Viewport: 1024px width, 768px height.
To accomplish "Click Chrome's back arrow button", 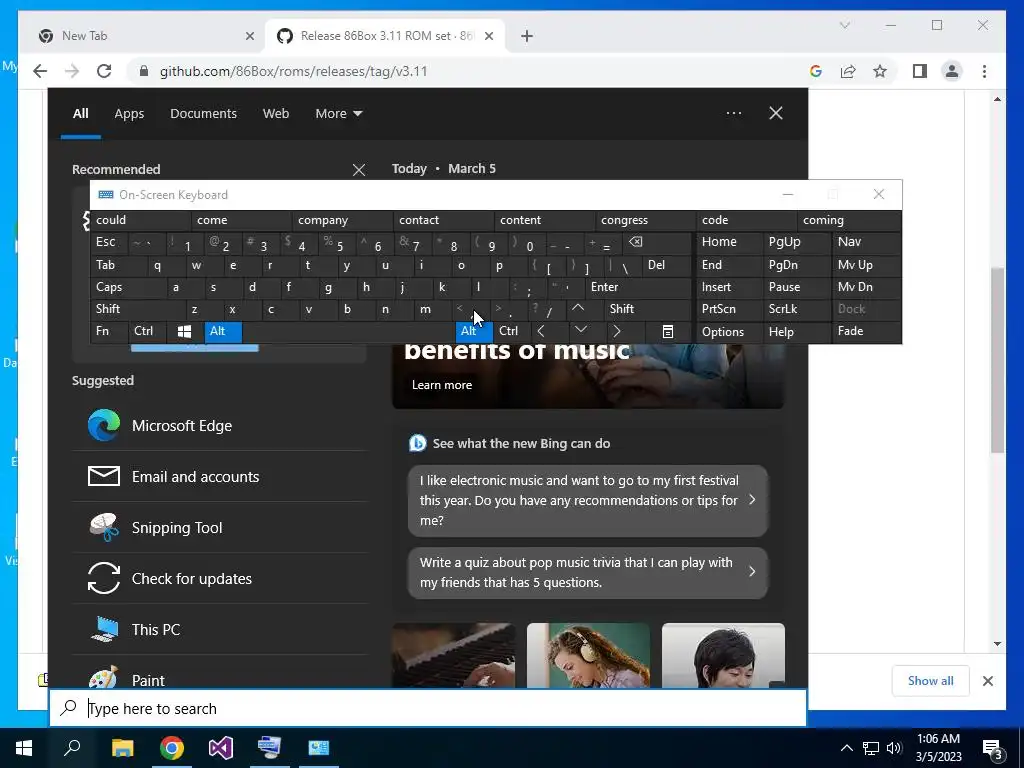I will [x=40, y=71].
